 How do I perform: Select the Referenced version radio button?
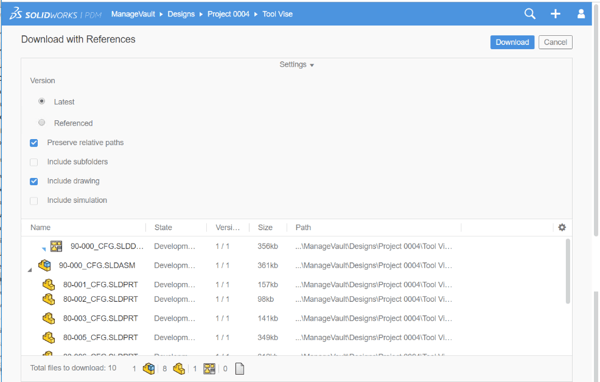pos(42,122)
